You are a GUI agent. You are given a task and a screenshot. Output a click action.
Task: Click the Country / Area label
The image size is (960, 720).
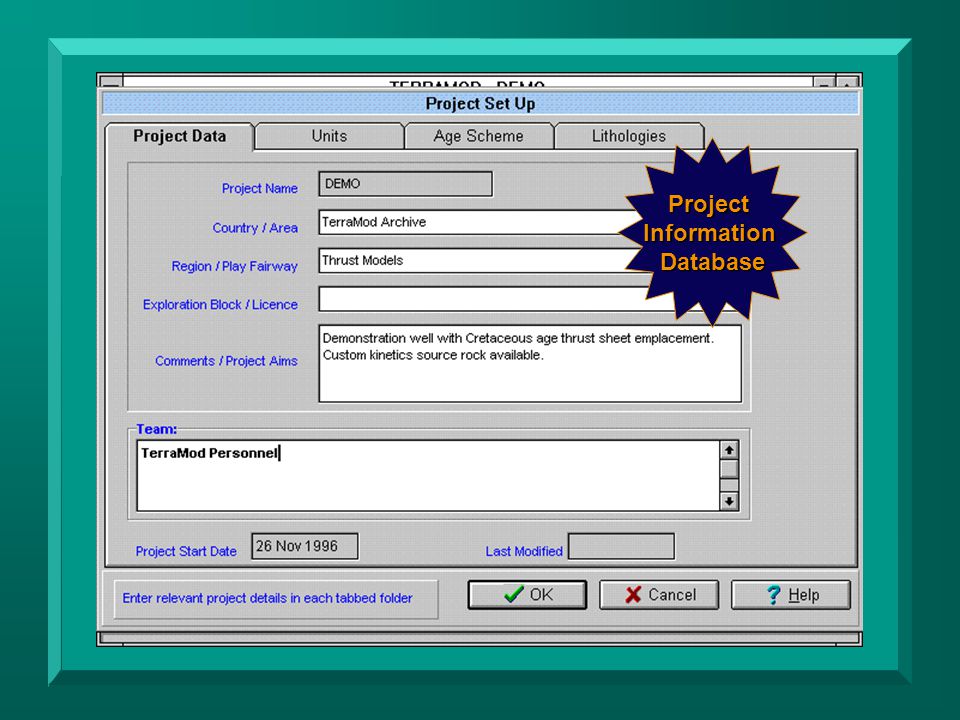click(x=255, y=228)
